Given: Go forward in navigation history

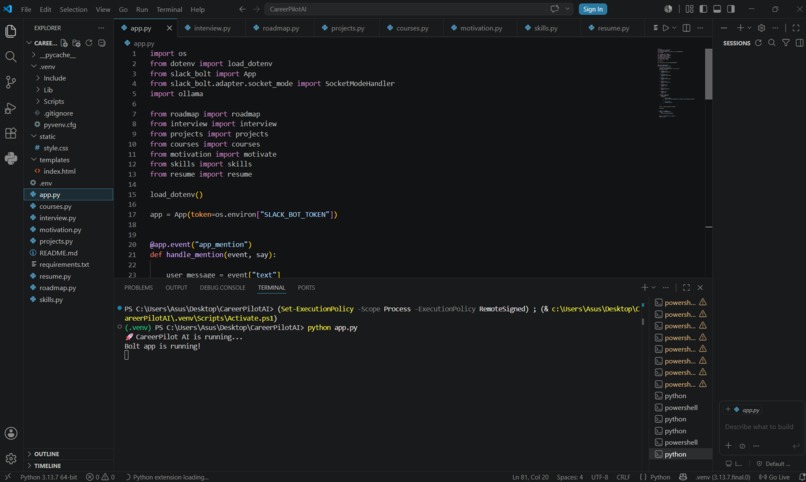Looking at the screenshot, I should (x=256, y=9).
